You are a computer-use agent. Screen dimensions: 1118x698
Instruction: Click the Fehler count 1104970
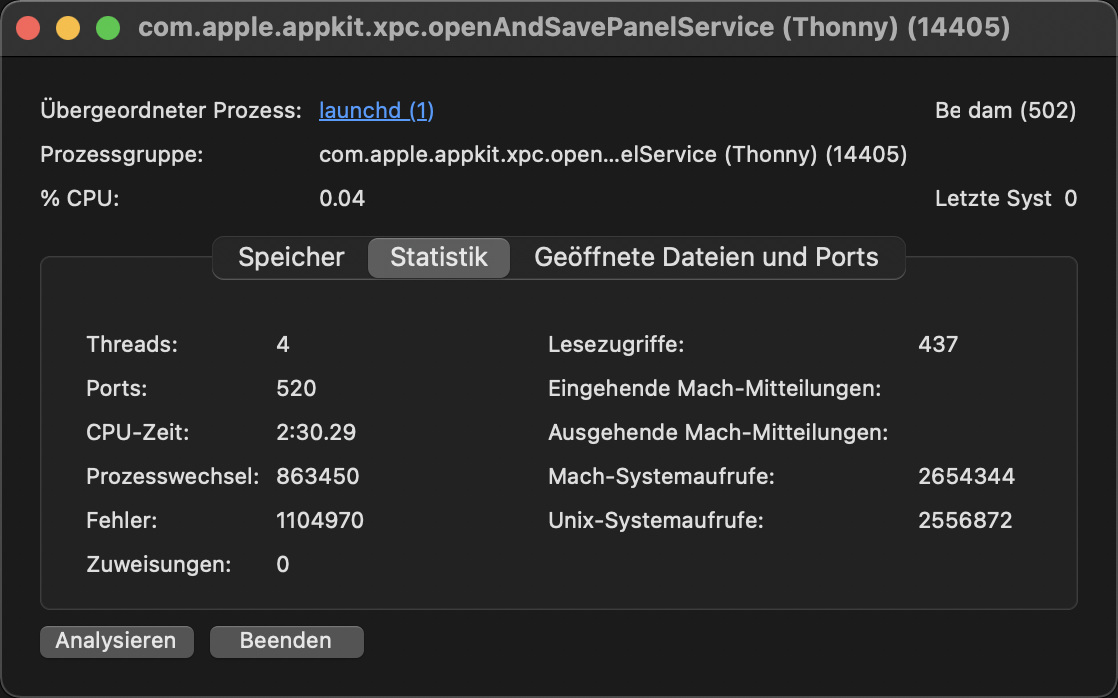coord(321,520)
